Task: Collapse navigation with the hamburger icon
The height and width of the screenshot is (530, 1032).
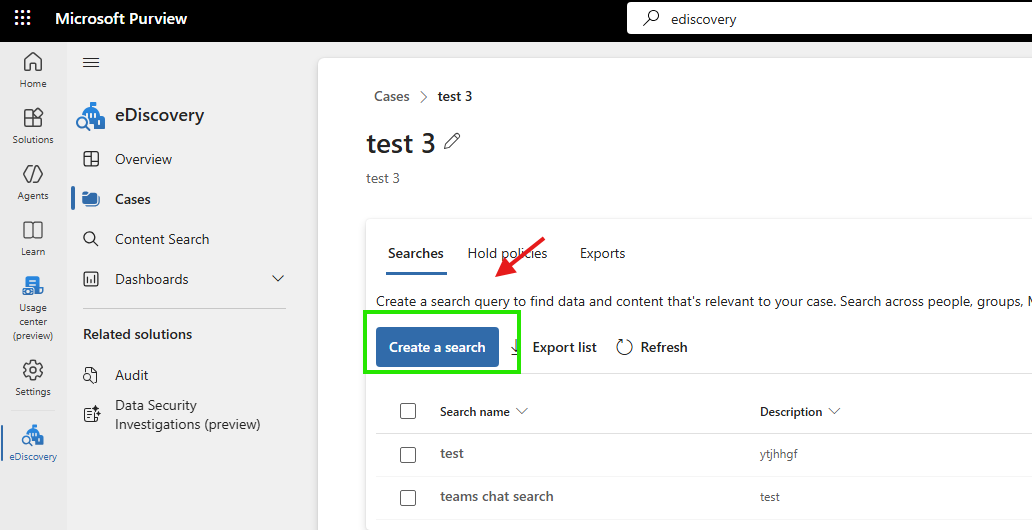Action: pos(91,63)
